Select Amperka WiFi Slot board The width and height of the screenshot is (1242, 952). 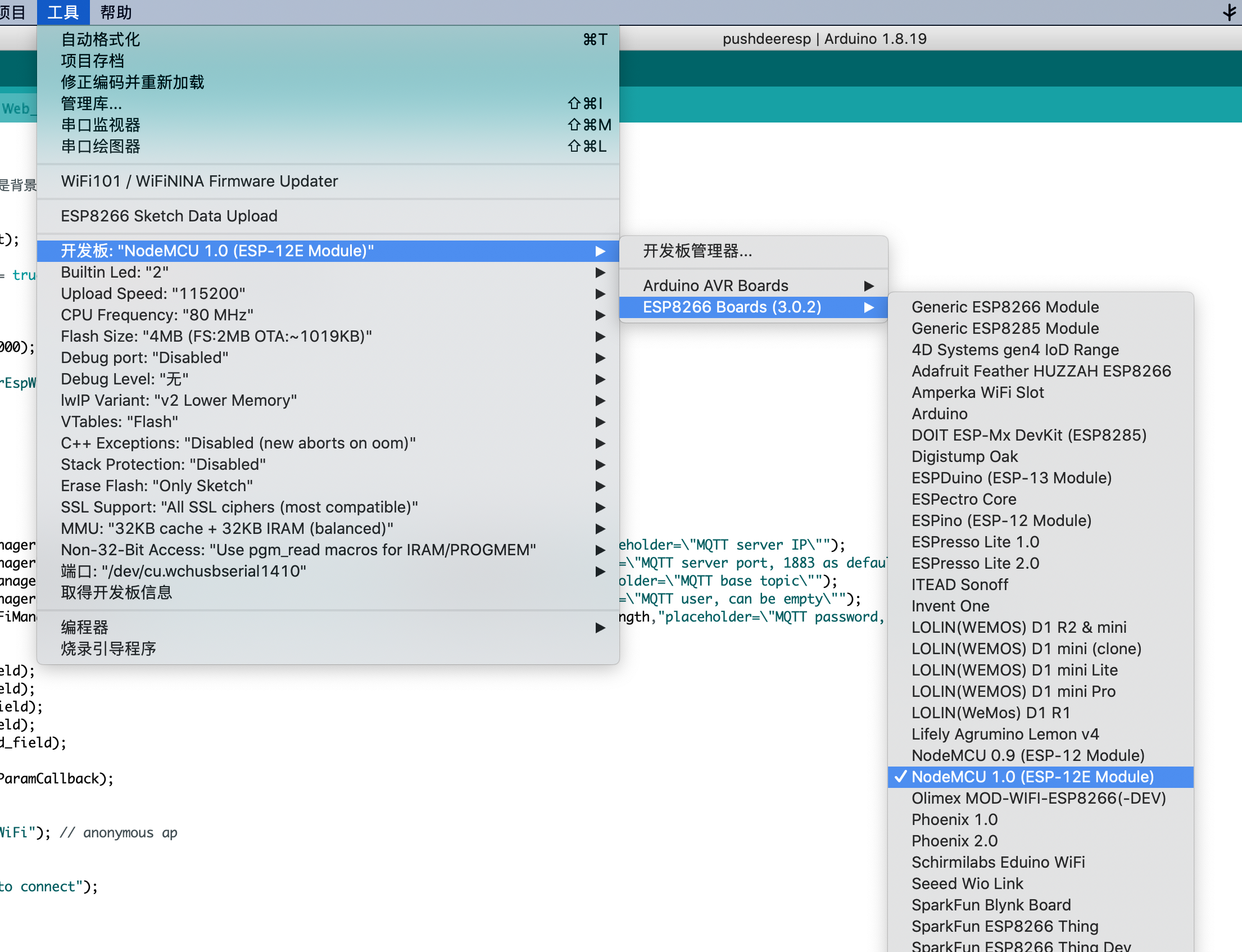tap(1041, 393)
